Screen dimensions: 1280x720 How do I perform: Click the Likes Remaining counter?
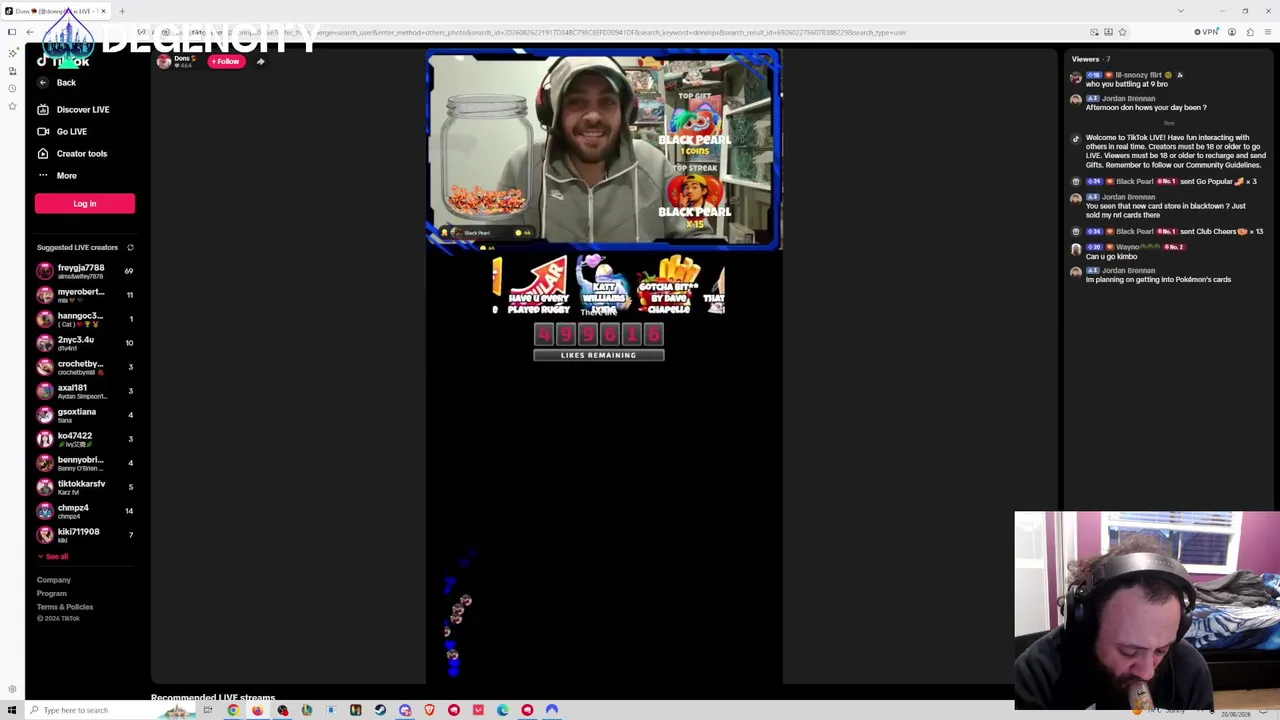pos(598,340)
